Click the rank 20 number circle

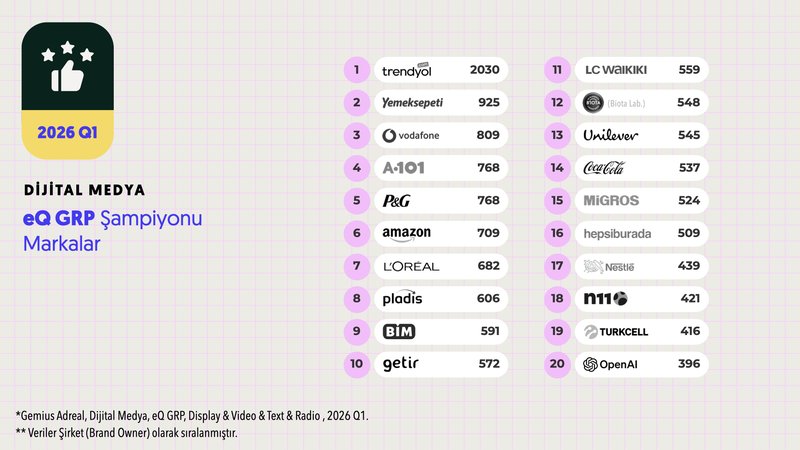pos(556,364)
